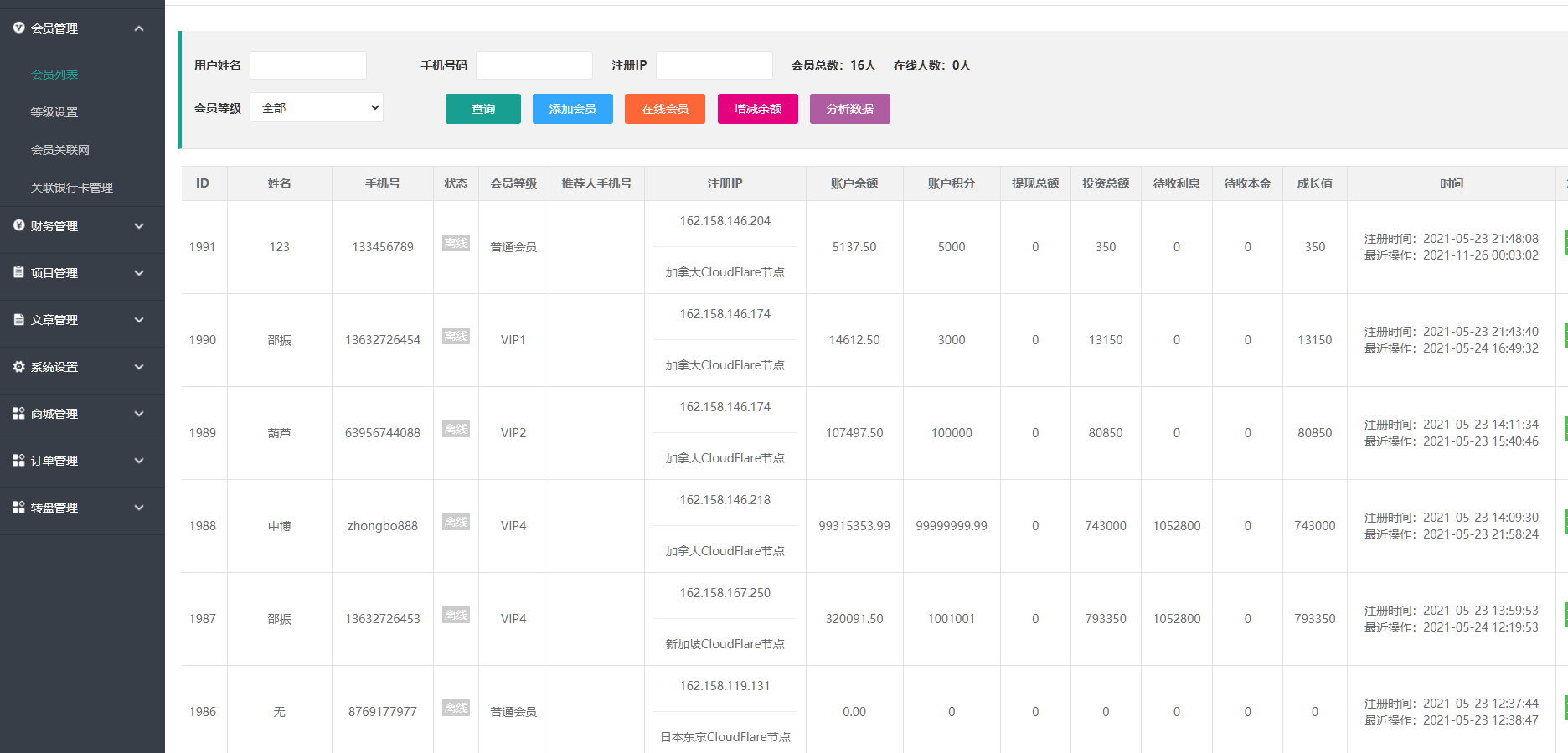Click the 会员管理 sidebar icon

[18, 28]
